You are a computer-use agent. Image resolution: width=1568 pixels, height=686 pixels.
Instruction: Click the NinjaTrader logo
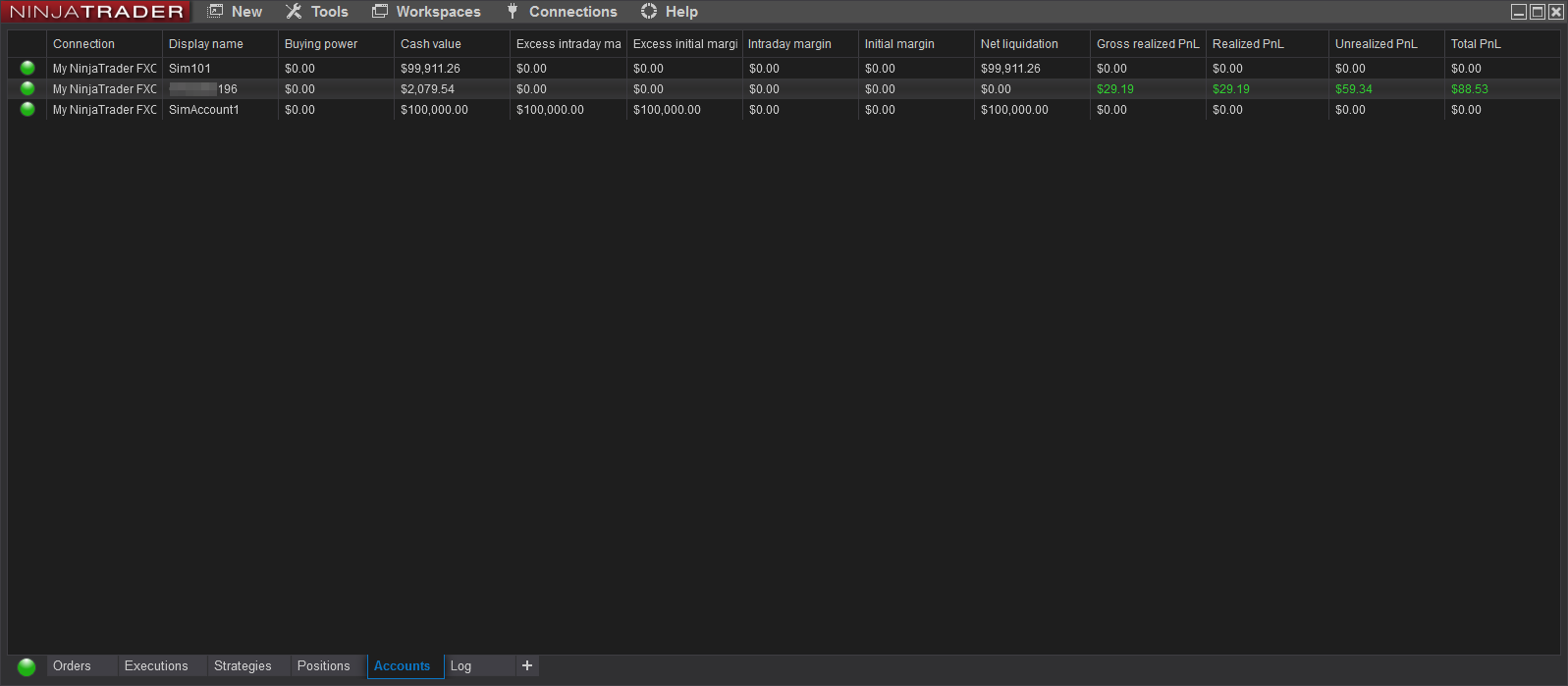pyautogui.click(x=96, y=12)
